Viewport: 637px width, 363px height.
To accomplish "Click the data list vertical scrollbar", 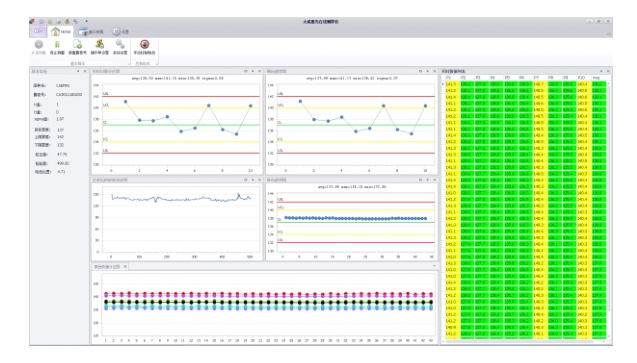I will 609,209.
